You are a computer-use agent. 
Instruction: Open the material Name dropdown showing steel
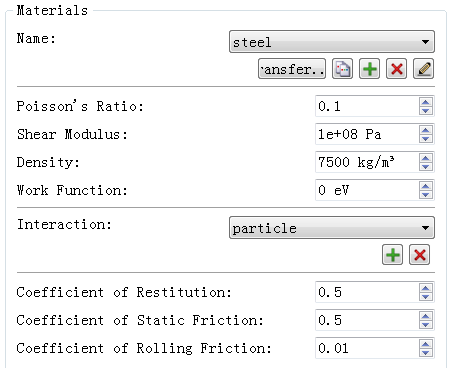332,42
